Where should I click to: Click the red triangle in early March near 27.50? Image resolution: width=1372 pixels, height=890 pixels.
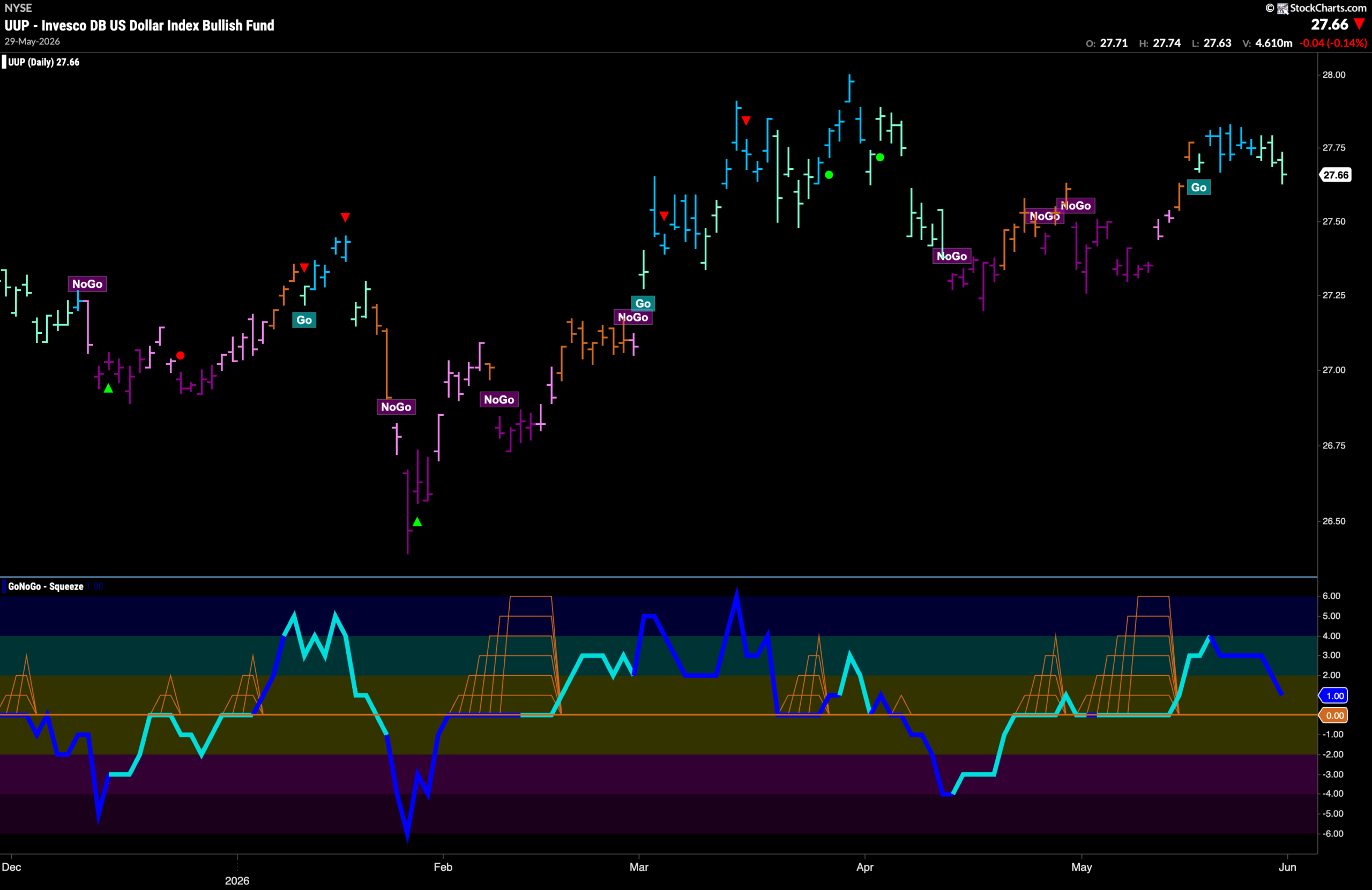pos(664,216)
